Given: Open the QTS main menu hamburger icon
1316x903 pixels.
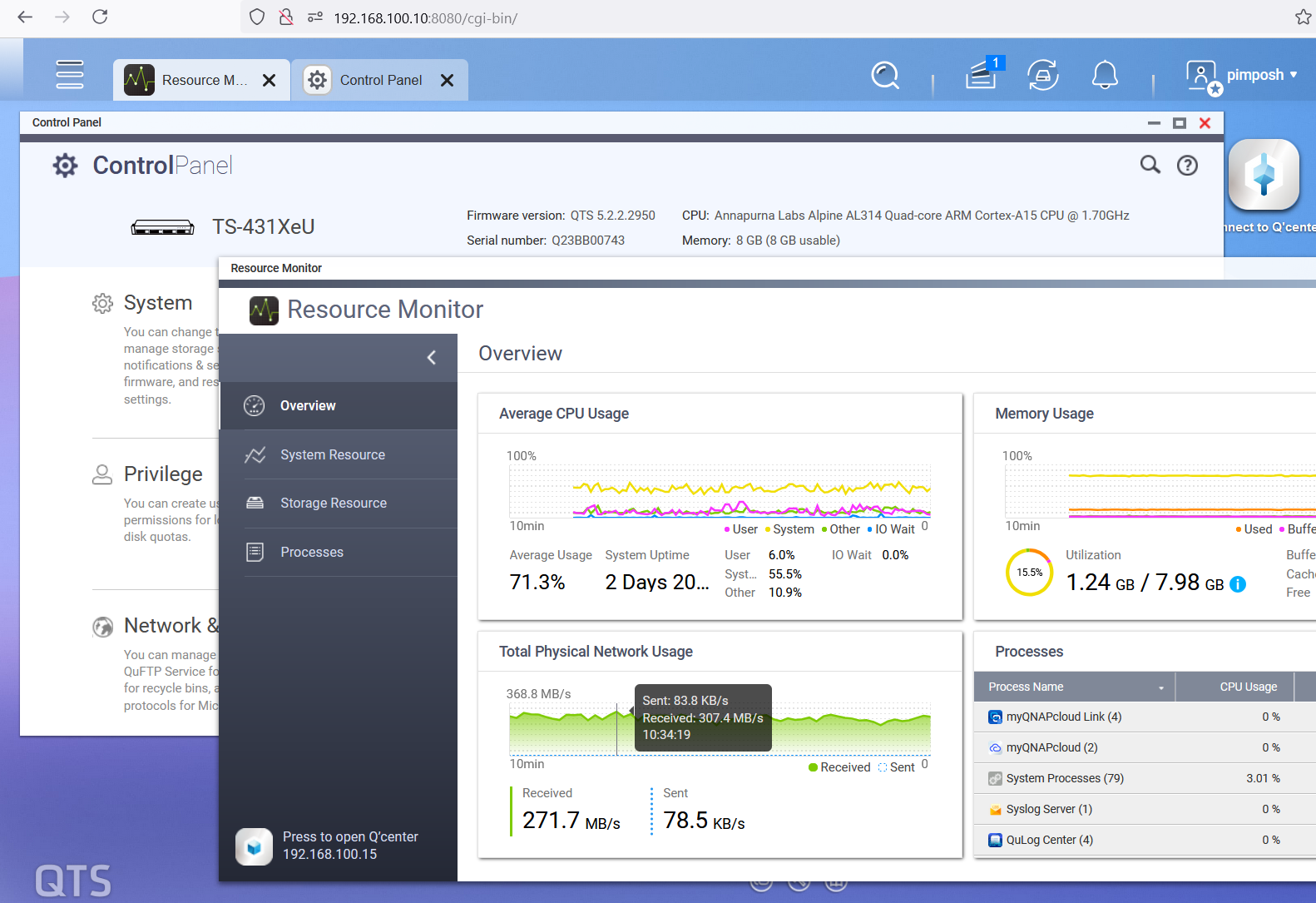Looking at the screenshot, I should 70,74.
